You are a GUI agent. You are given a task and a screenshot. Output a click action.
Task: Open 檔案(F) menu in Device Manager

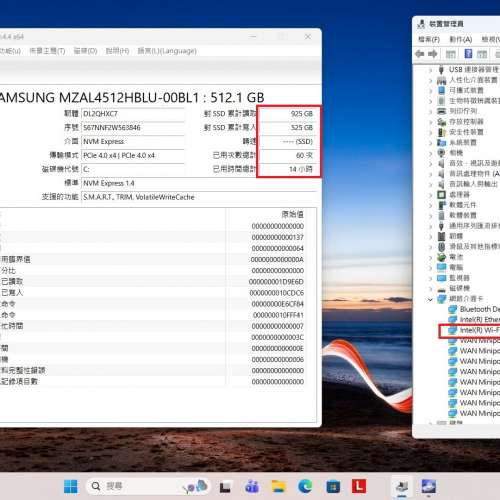[x=429, y=39]
